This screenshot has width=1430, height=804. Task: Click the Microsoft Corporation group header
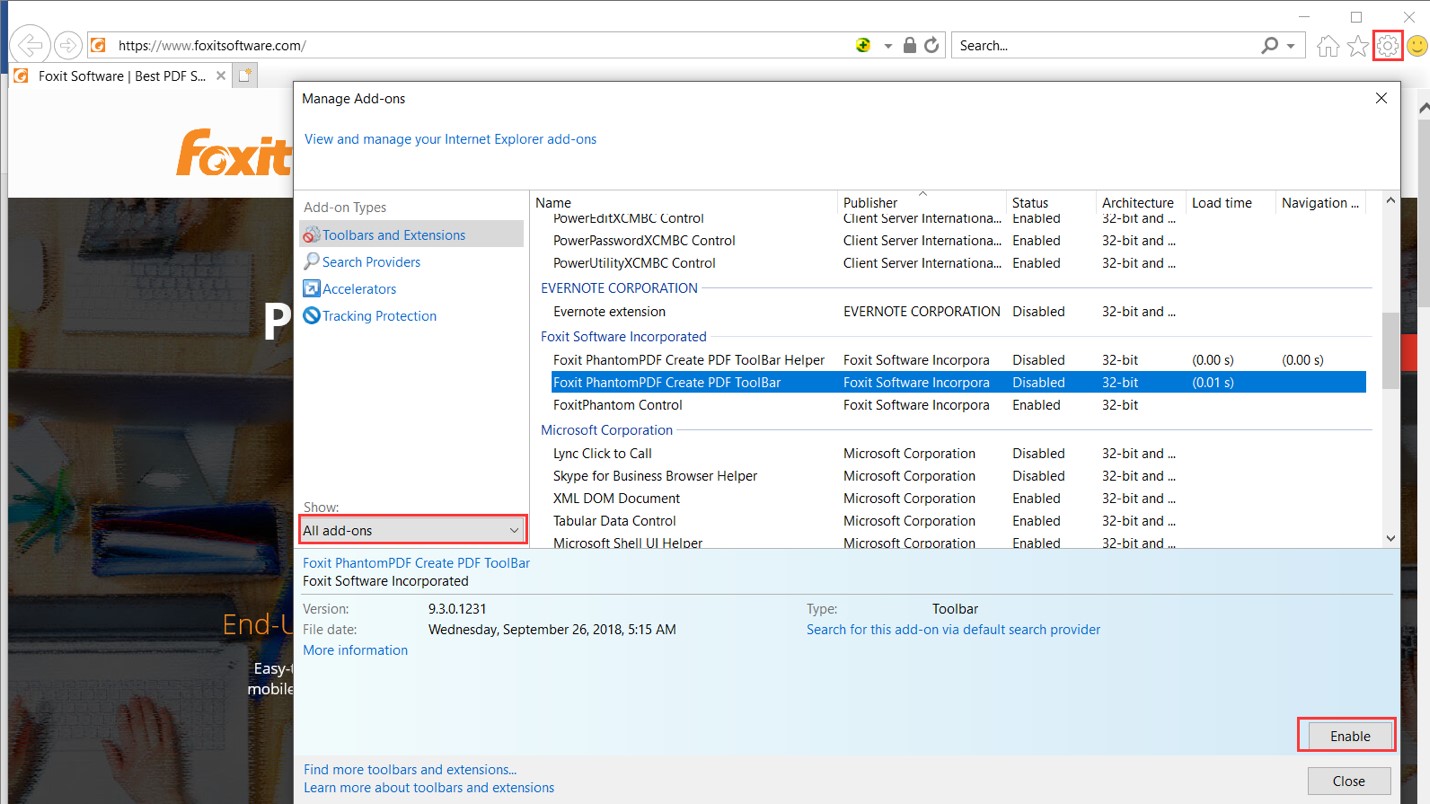tap(606, 430)
